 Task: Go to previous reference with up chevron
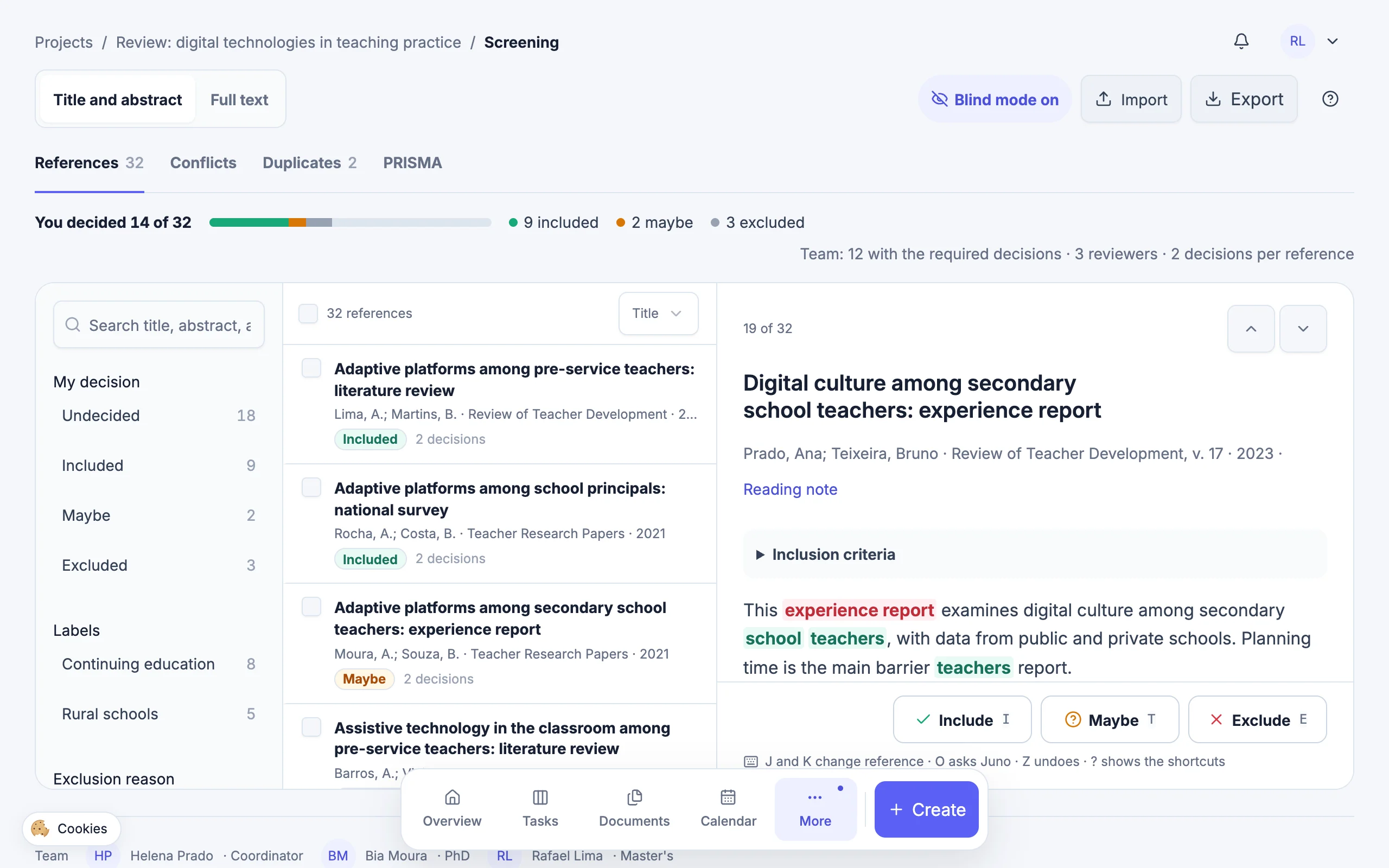pyautogui.click(x=1251, y=328)
